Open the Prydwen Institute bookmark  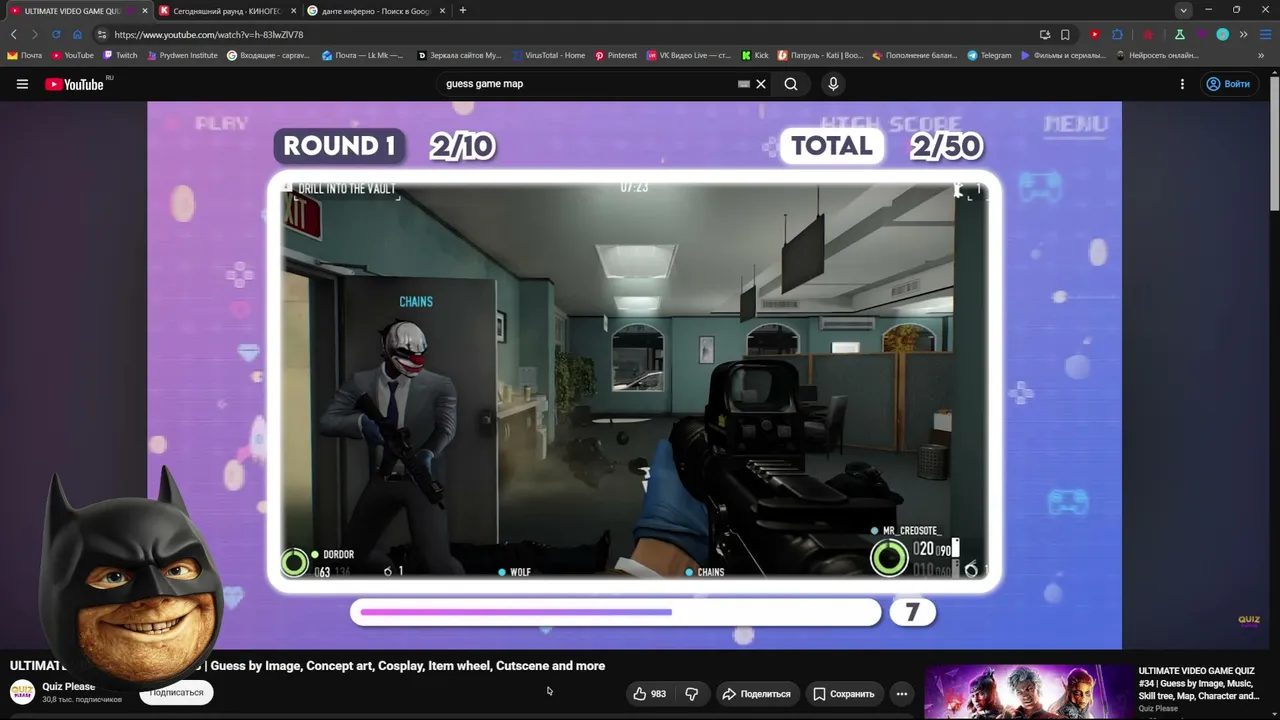point(181,56)
